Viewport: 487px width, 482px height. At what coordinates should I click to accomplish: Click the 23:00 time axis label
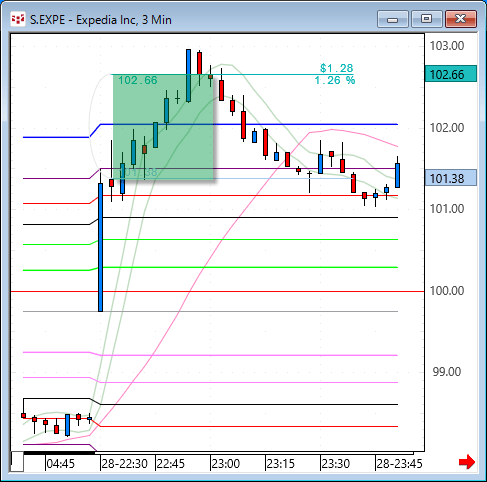coord(226,464)
